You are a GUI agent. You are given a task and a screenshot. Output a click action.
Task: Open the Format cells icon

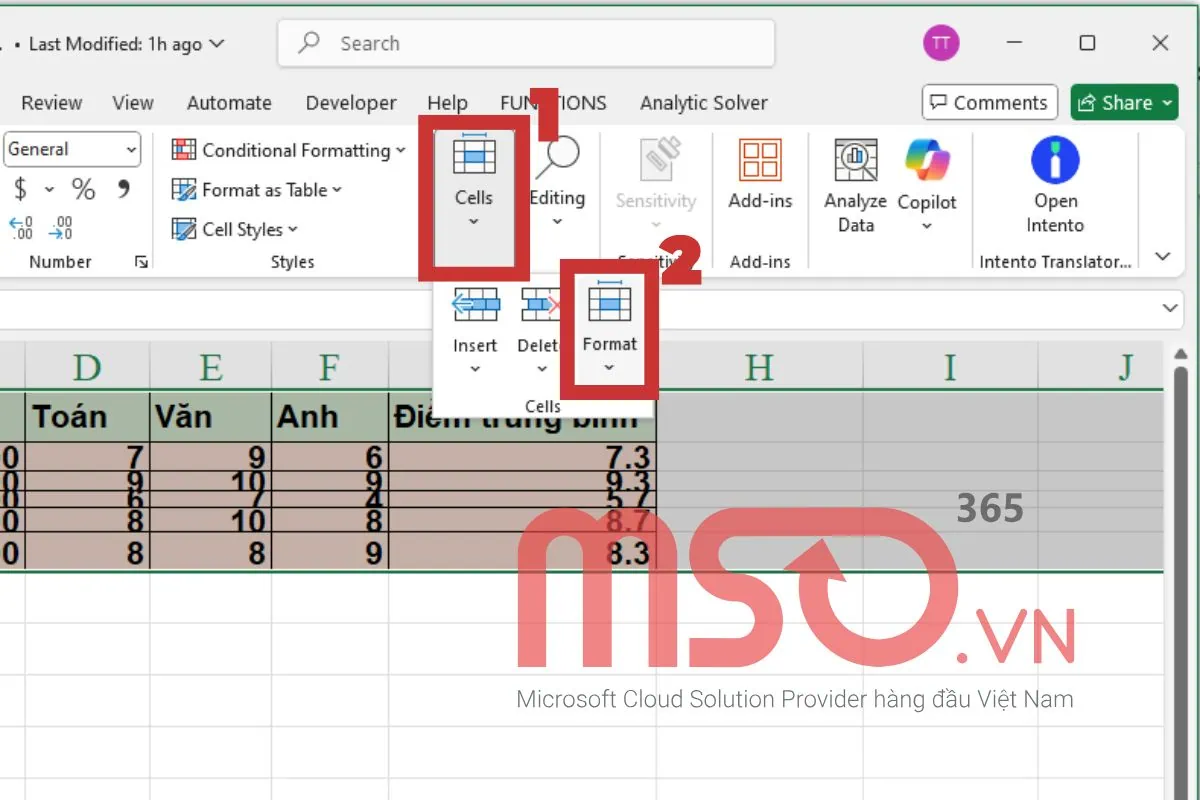609,305
